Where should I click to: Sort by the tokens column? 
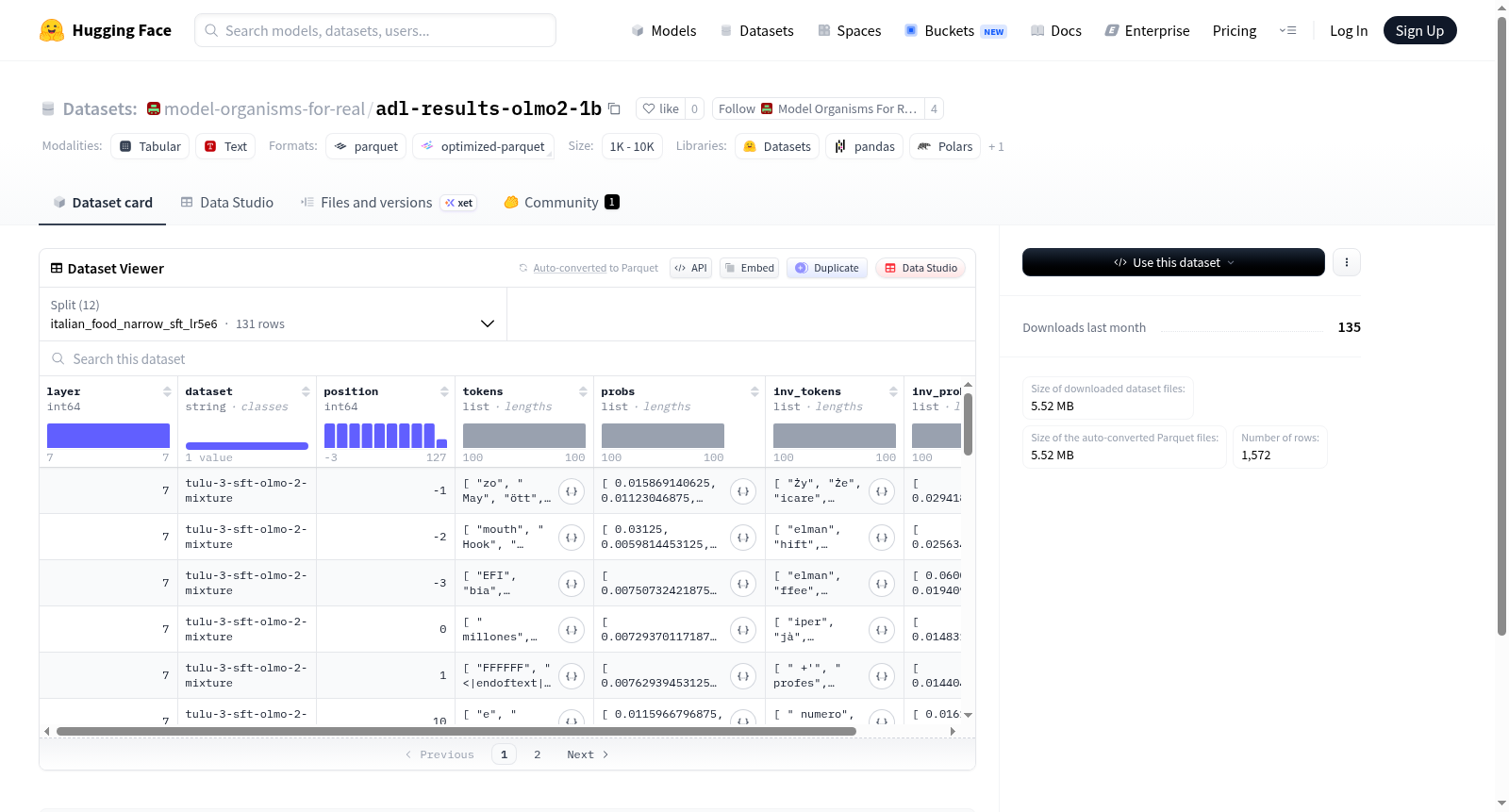coord(583,391)
